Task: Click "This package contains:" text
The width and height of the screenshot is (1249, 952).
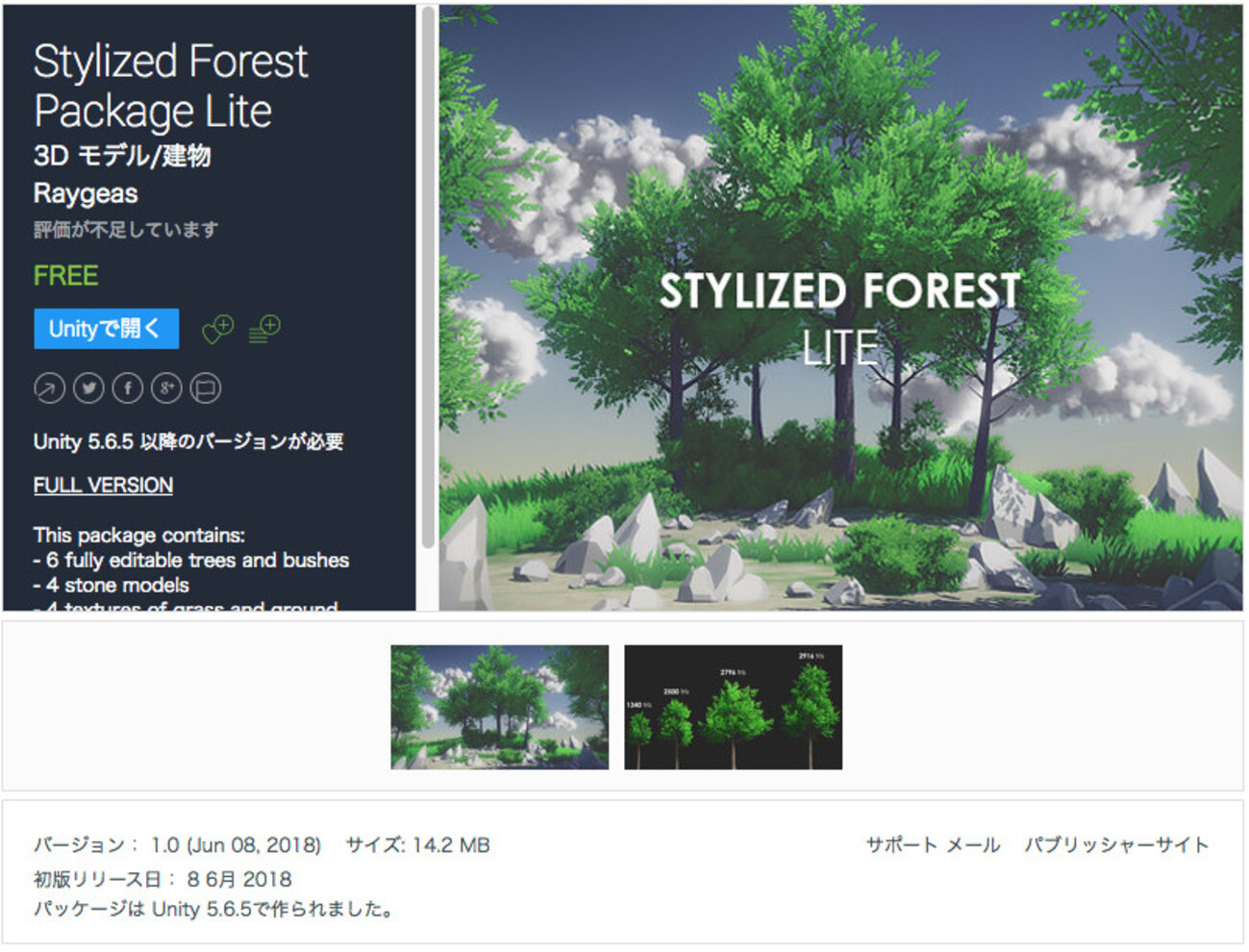Action: pyautogui.click(x=139, y=536)
